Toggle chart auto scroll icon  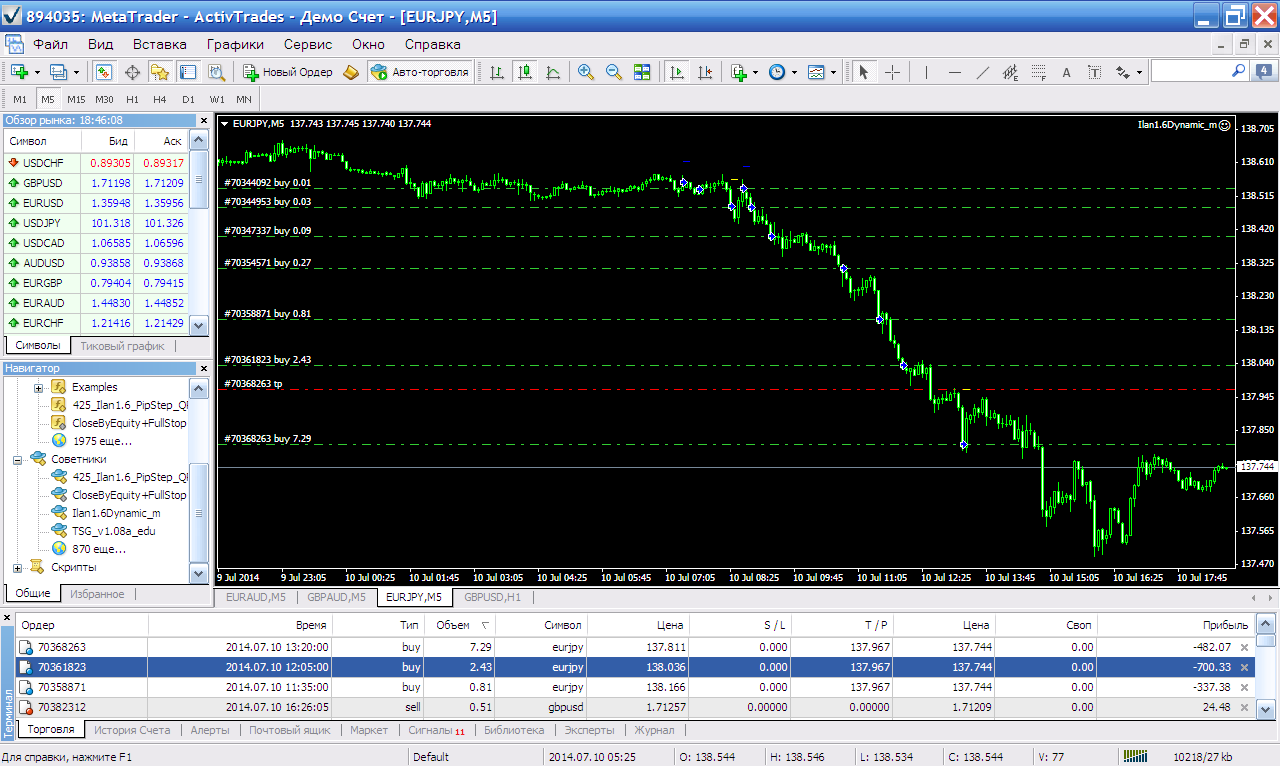(x=677, y=72)
